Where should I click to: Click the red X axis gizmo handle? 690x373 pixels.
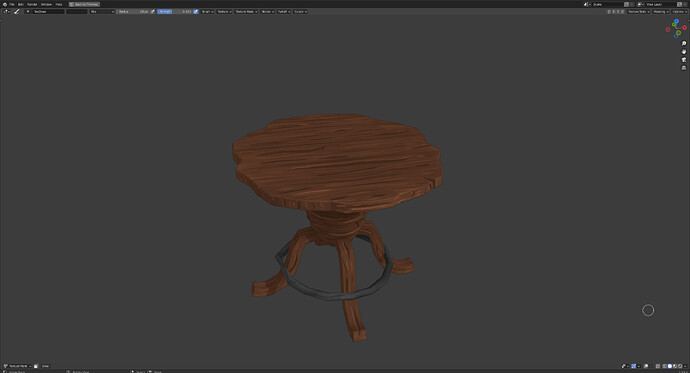(x=684, y=28)
